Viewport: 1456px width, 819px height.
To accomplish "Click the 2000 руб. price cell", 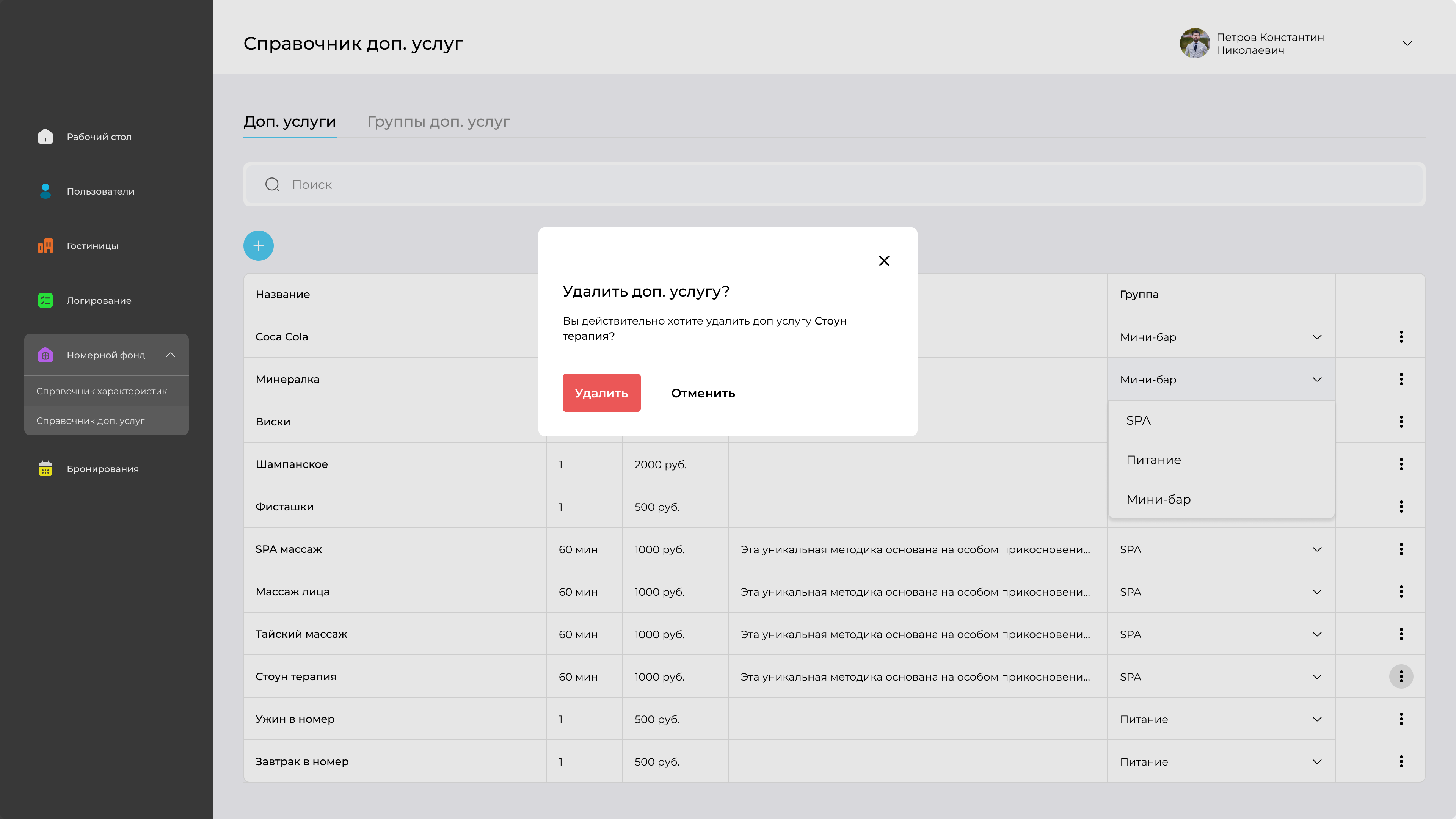I will click(x=675, y=464).
